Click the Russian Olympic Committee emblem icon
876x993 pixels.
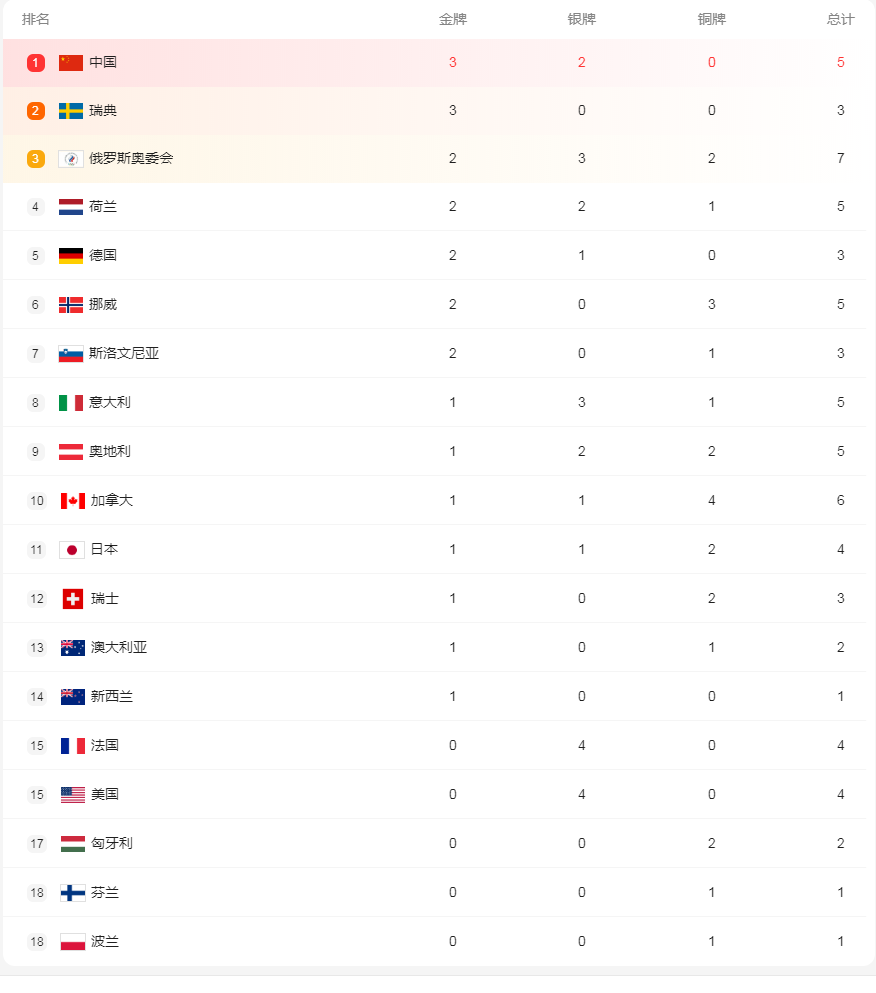click(71, 159)
